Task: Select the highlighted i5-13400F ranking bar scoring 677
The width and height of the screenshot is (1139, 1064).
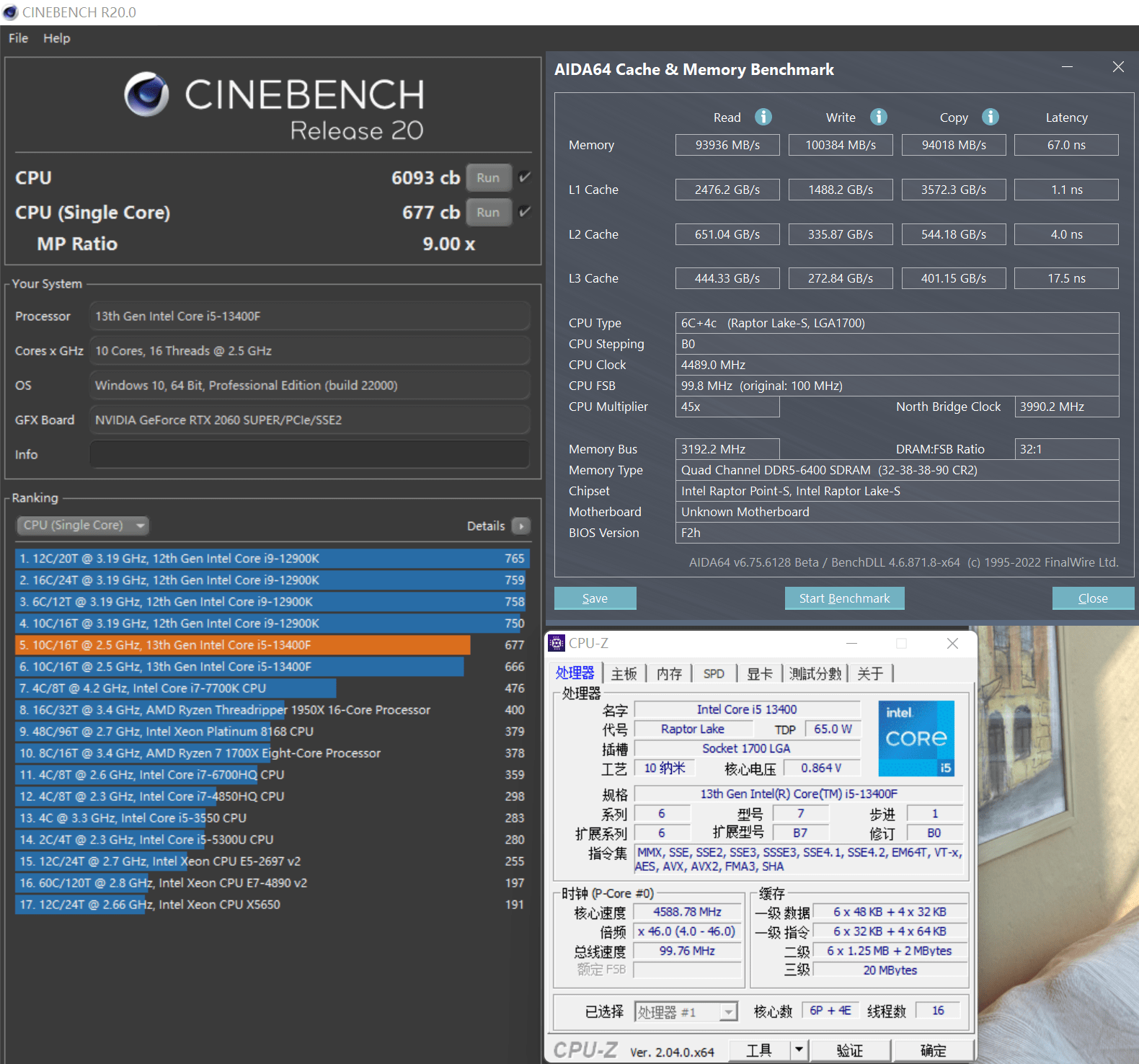Action: pyautogui.click(x=243, y=644)
